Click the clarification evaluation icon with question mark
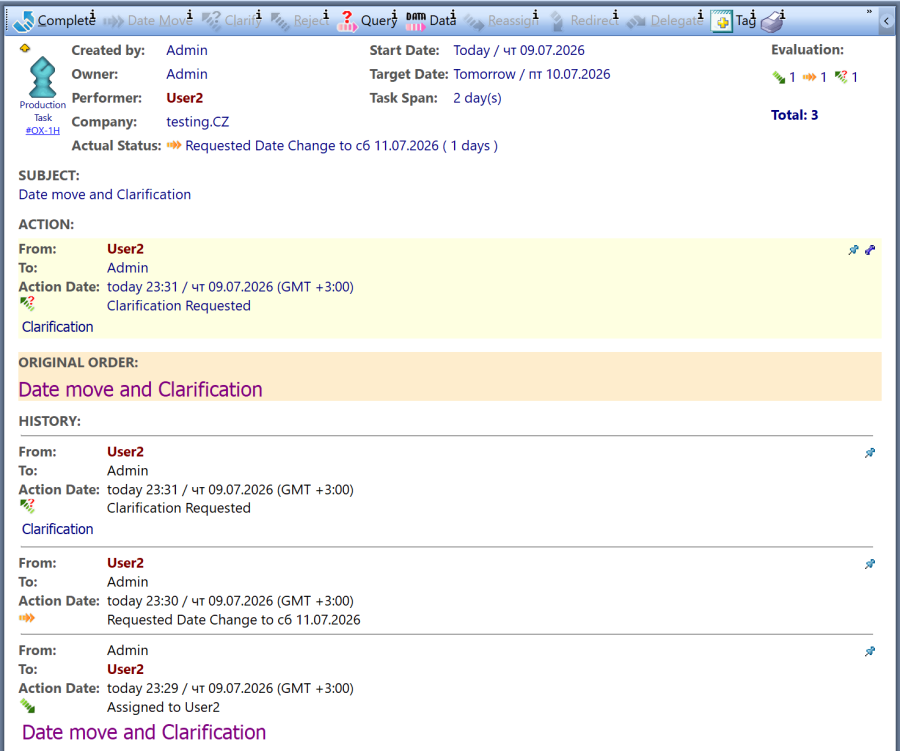 (841, 76)
